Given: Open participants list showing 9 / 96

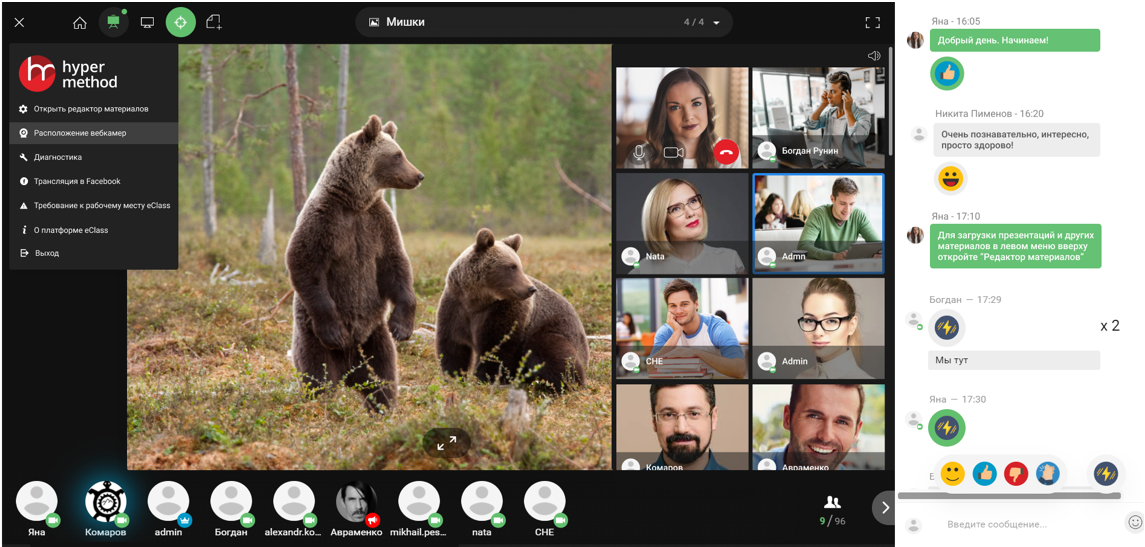Looking at the screenshot, I should click(832, 510).
